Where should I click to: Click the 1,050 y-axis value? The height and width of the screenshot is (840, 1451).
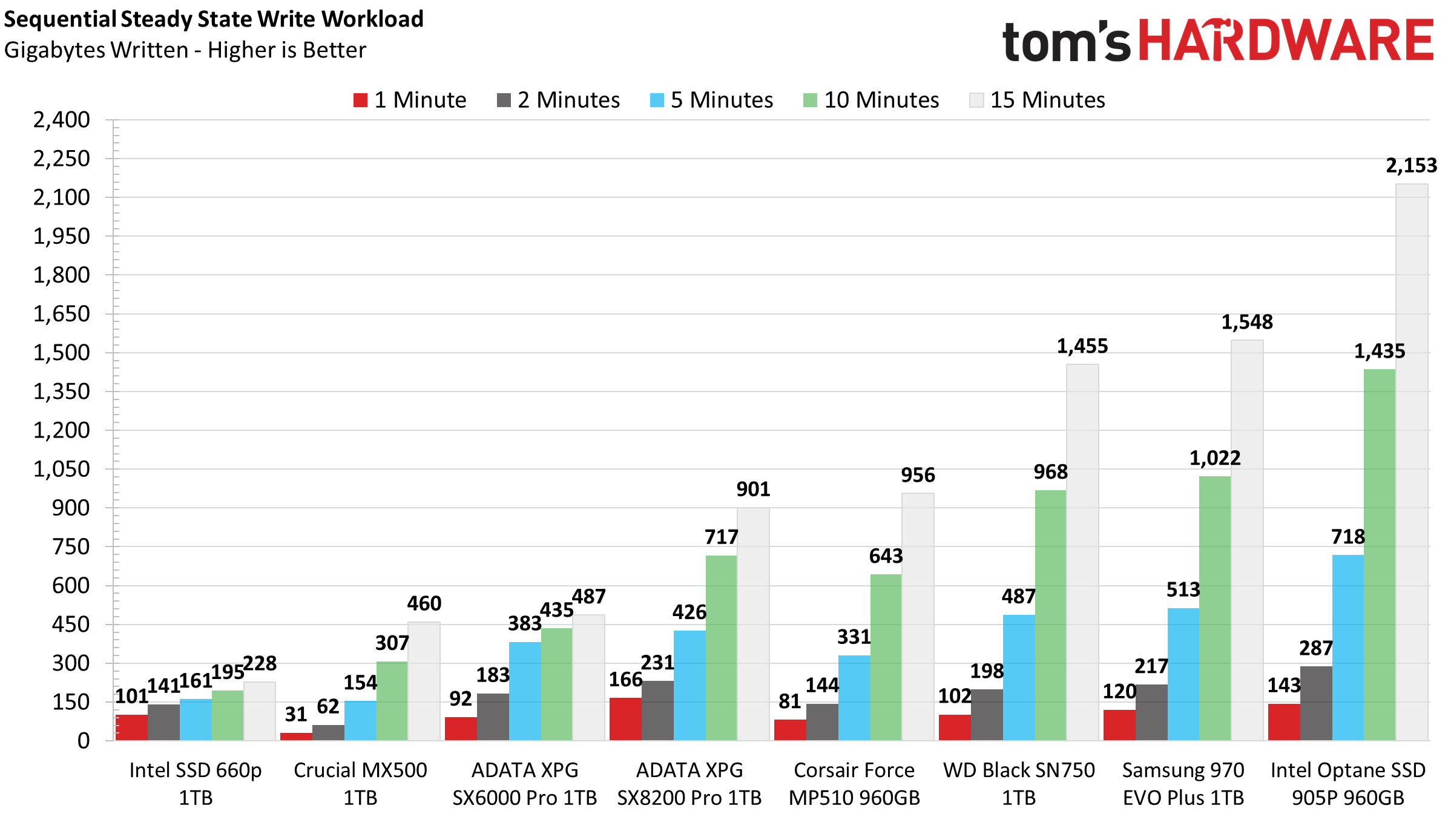[61, 469]
